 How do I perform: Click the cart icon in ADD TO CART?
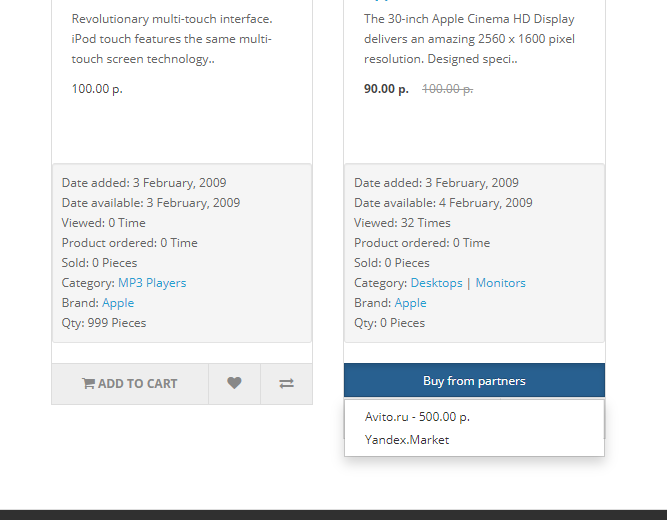88,383
